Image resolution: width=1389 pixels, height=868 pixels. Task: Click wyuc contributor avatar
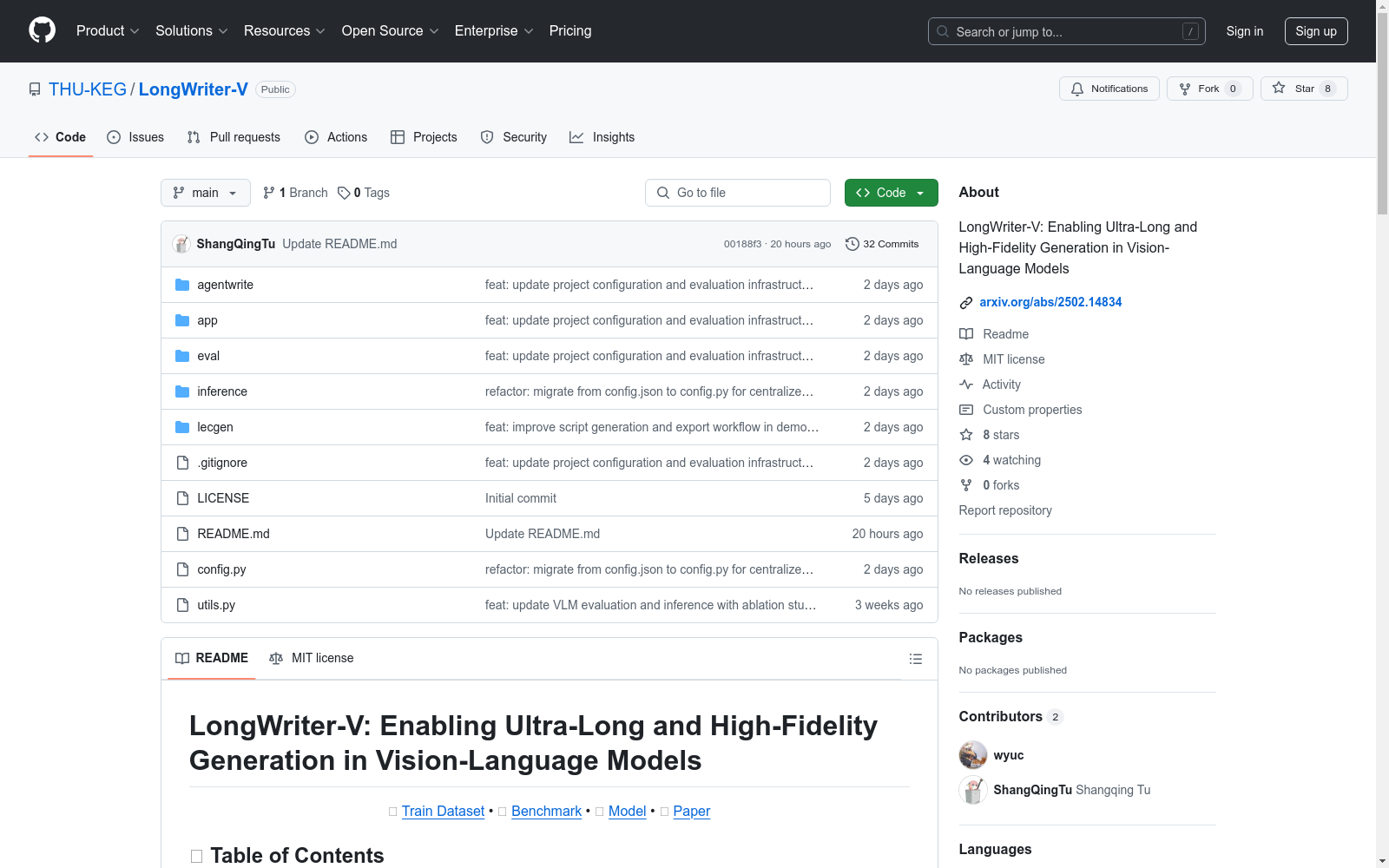(973, 755)
